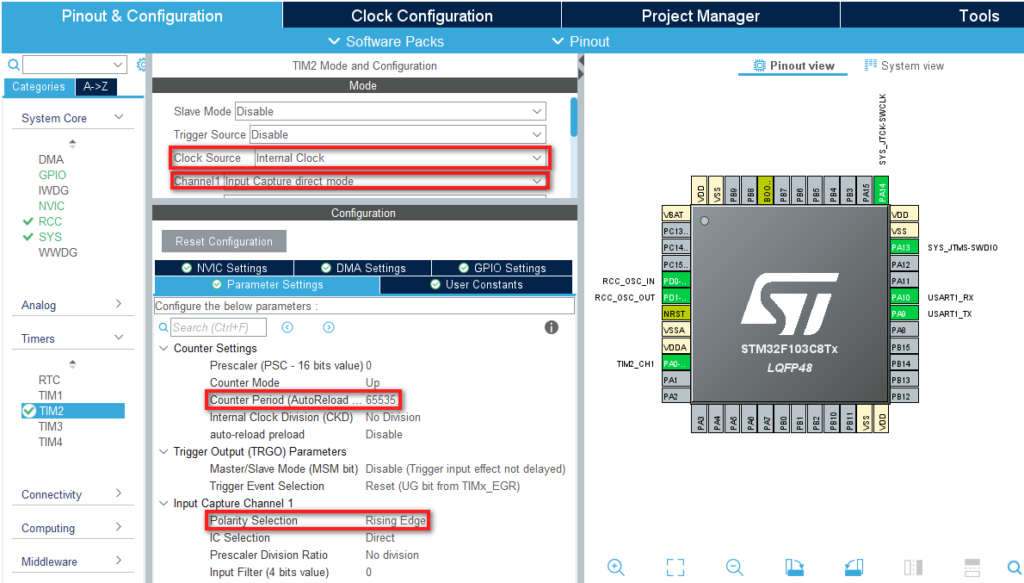Screen dimensions: 1024x583
Task: Rotate the chip view clockwise
Action: pyautogui.click(x=795, y=567)
